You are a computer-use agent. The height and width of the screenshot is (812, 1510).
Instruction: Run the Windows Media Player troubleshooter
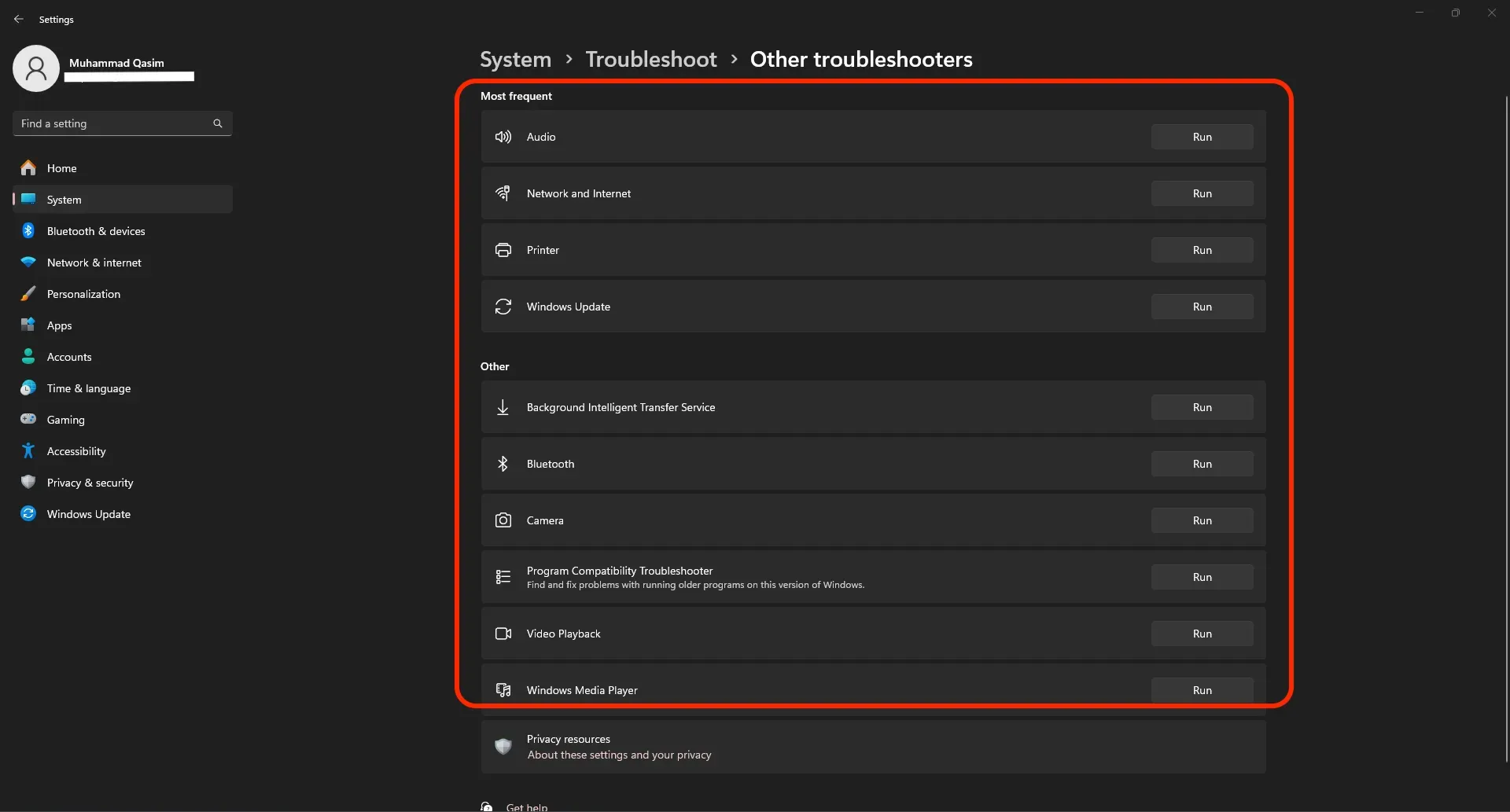coord(1202,690)
